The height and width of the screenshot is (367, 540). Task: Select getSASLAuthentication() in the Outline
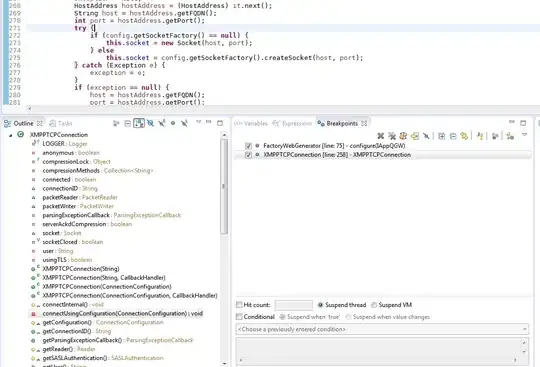click(x=75, y=358)
